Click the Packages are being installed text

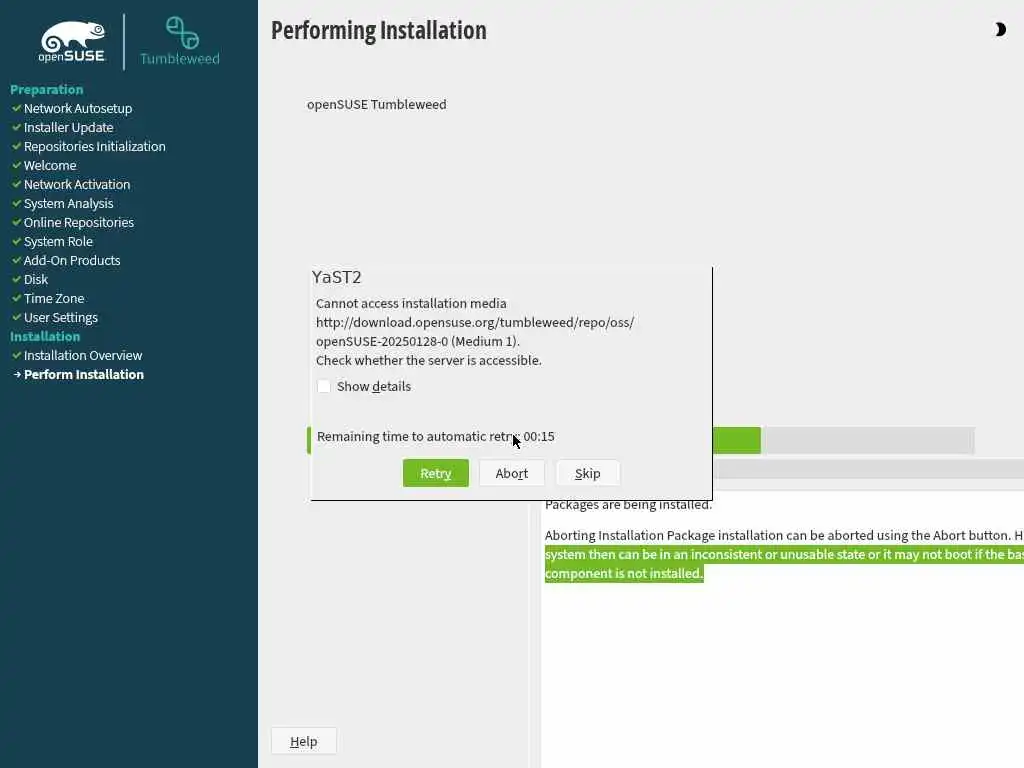628,505
